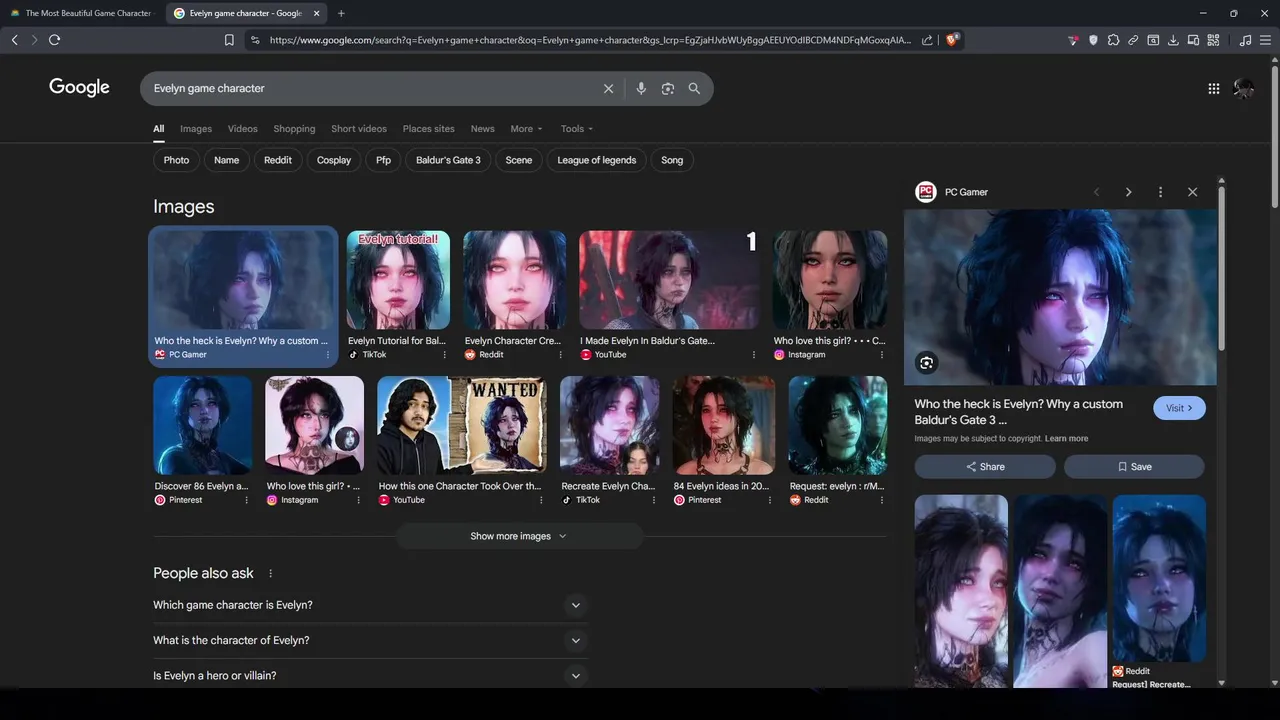Switch to the Videos tab

[x=242, y=129]
